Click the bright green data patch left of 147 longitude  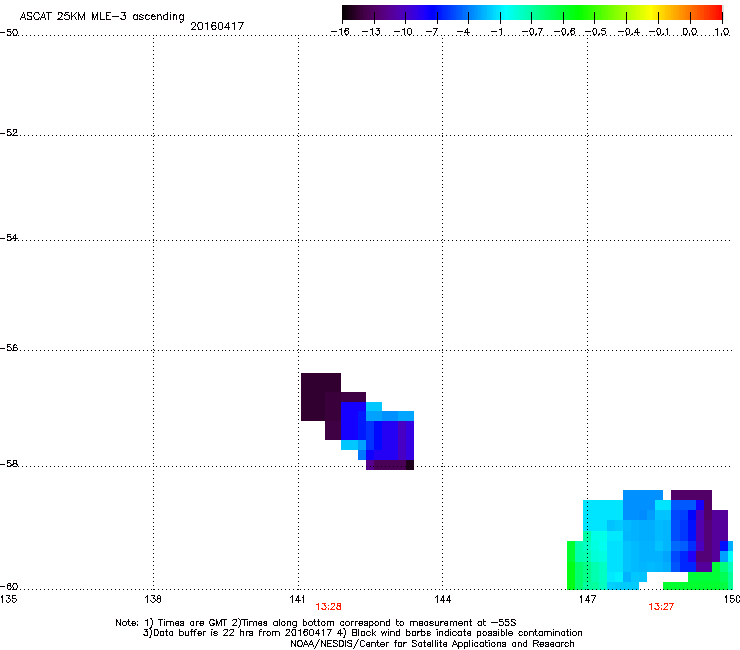pyautogui.click(x=571, y=565)
